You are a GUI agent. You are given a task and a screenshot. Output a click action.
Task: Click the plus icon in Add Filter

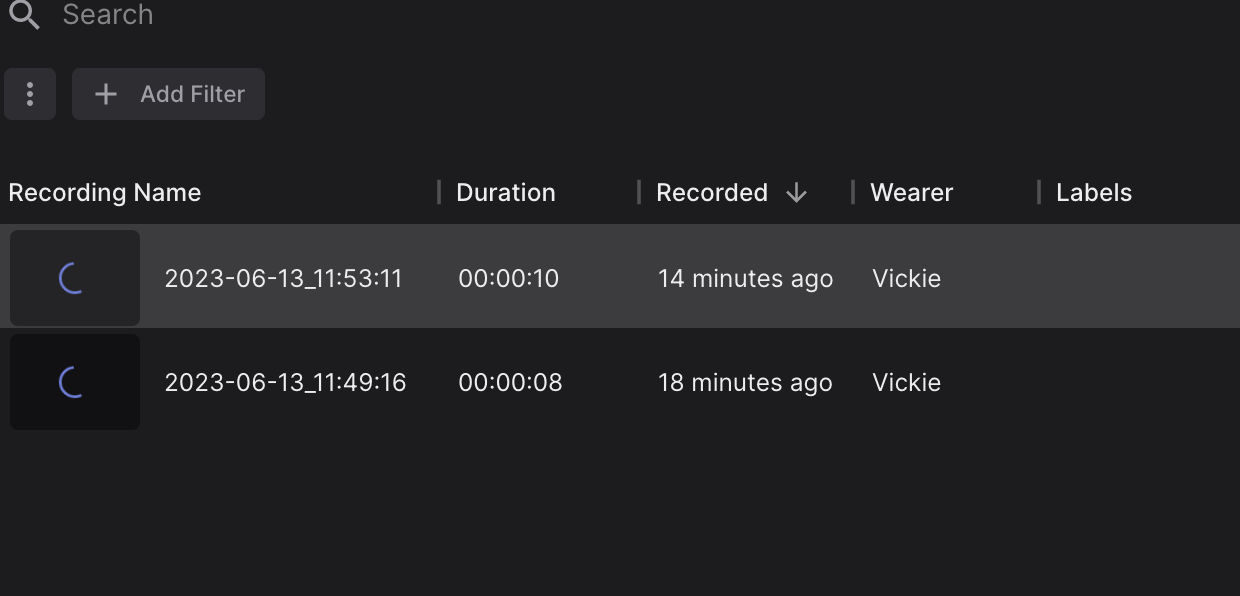pos(105,94)
